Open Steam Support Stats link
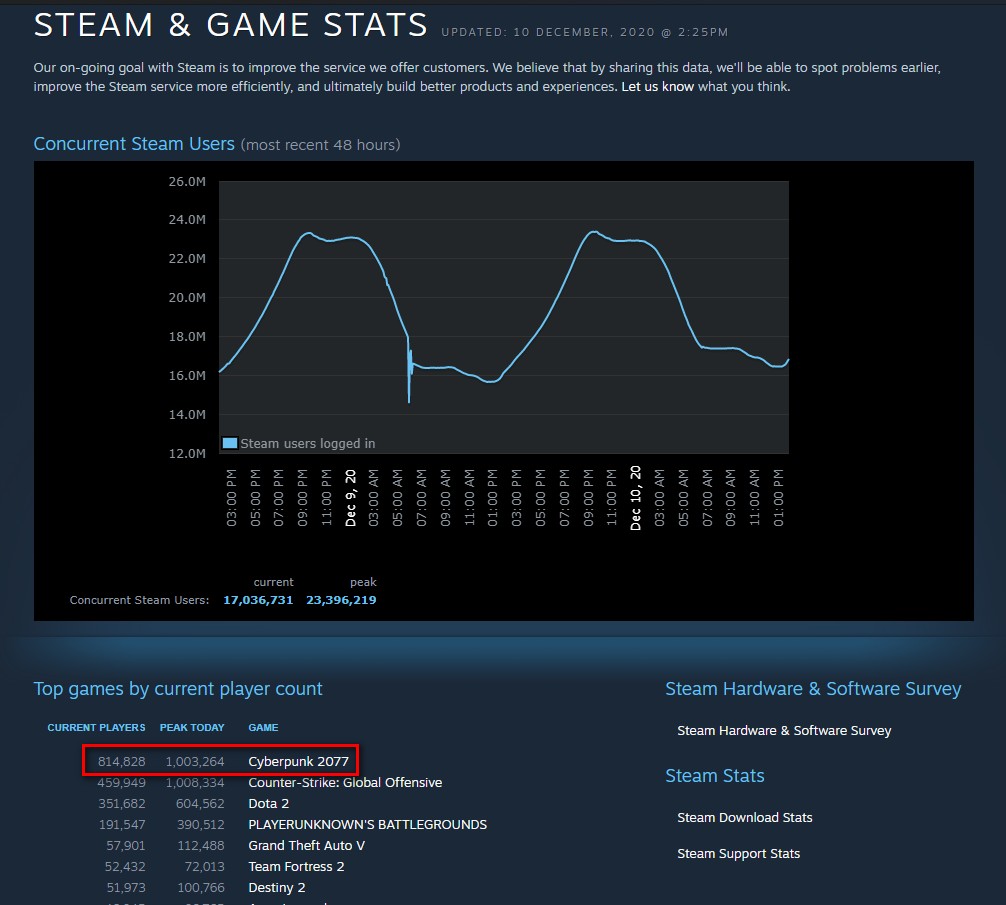Viewport: 1006px width, 905px height. coord(738,854)
